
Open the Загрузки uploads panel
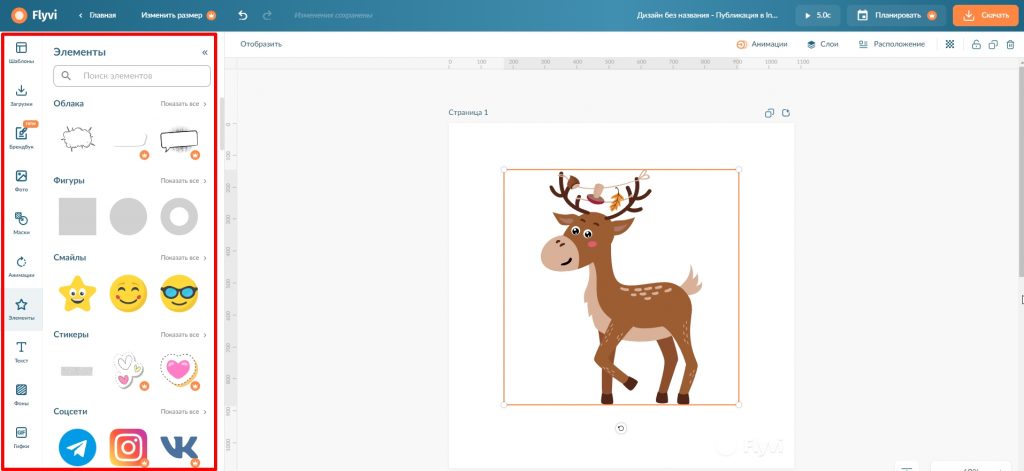pos(21,95)
